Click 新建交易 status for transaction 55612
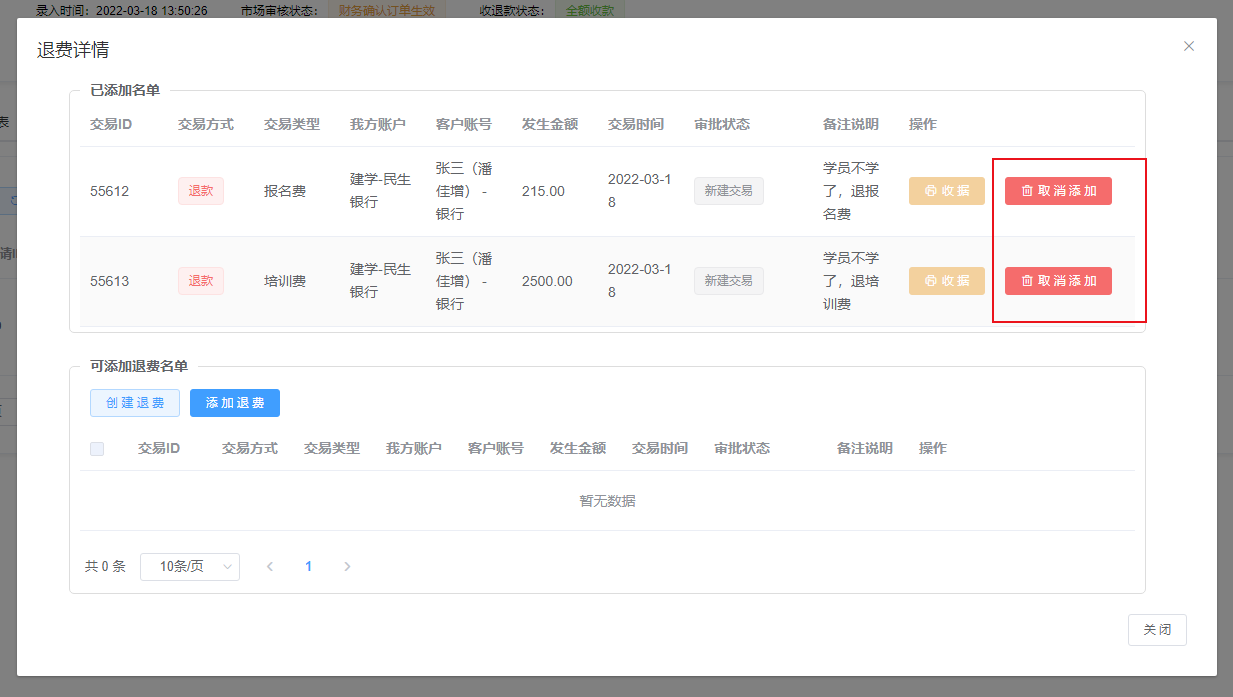Image resolution: width=1233 pixels, height=697 pixels. click(728, 191)
